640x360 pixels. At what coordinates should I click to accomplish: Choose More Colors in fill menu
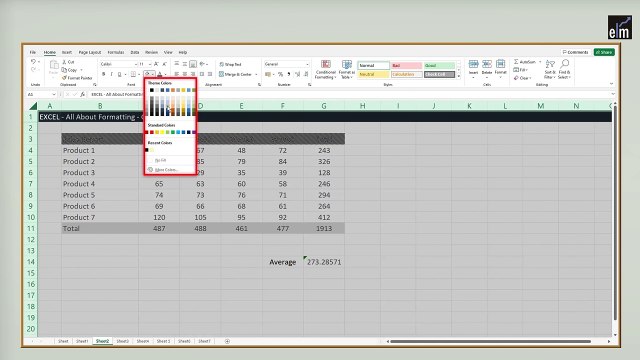tap(167, 169)
